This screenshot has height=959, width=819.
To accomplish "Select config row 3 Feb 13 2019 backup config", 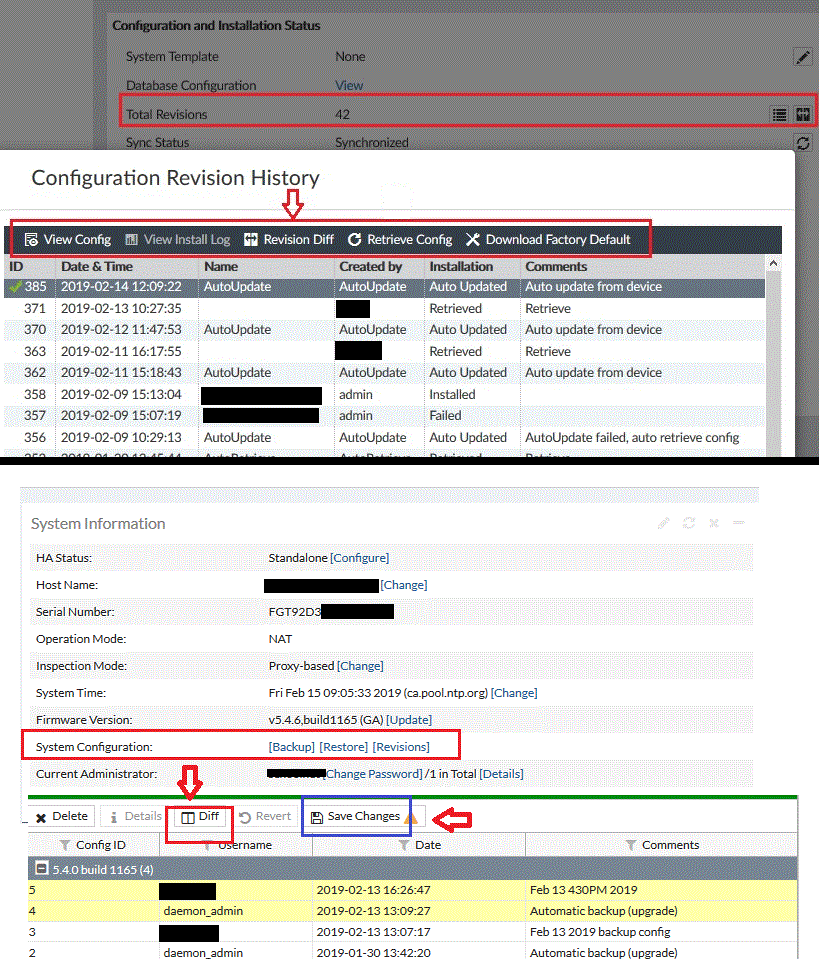I will [x=412, y=932].
